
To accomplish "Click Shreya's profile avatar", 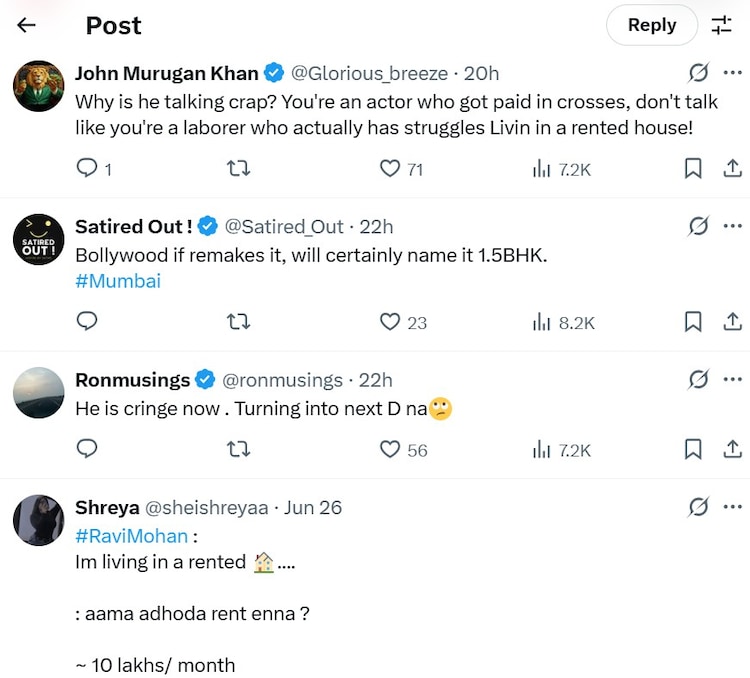I will (x=39, y=520).
